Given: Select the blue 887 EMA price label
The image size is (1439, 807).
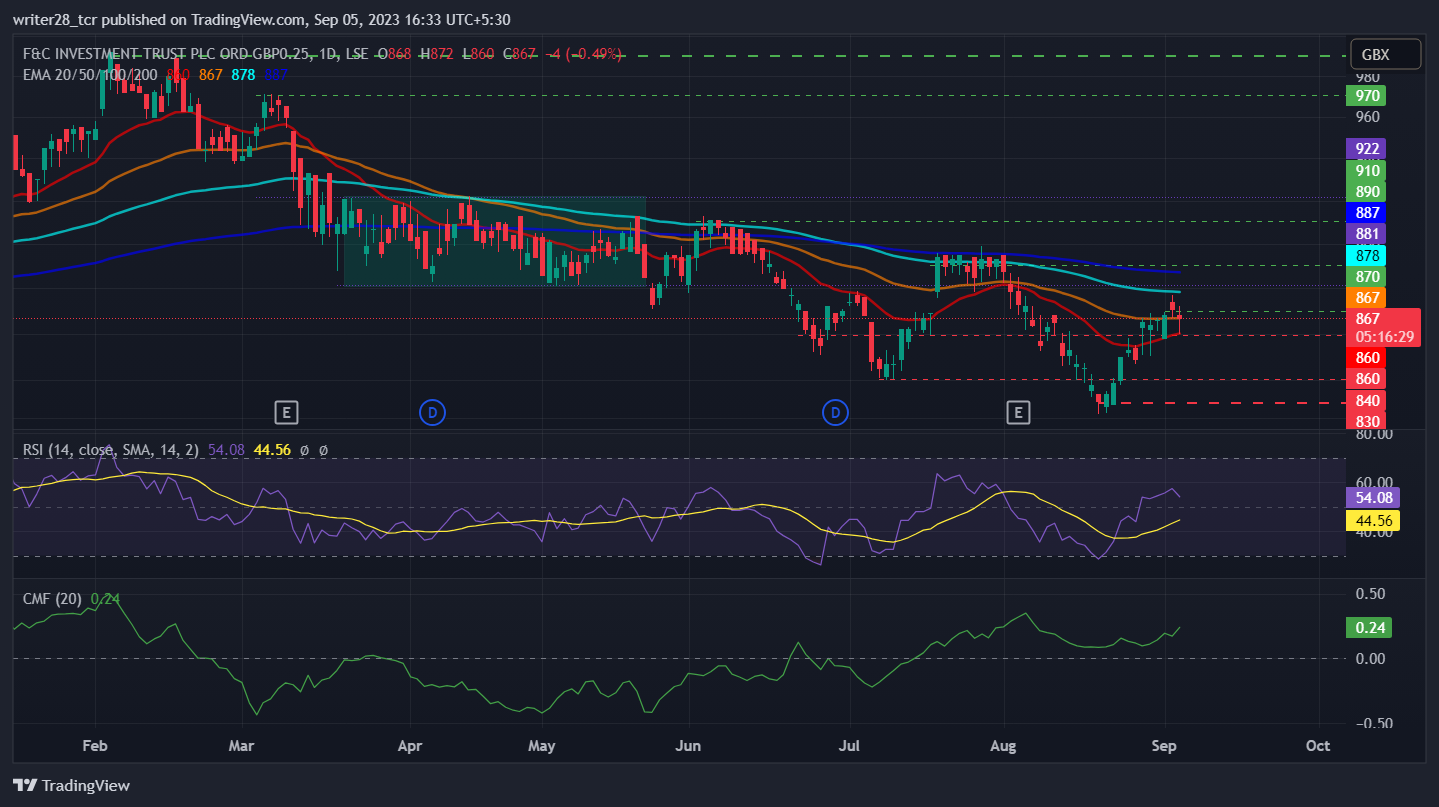Looking at the screenshot, I should tap(1365, 212).
